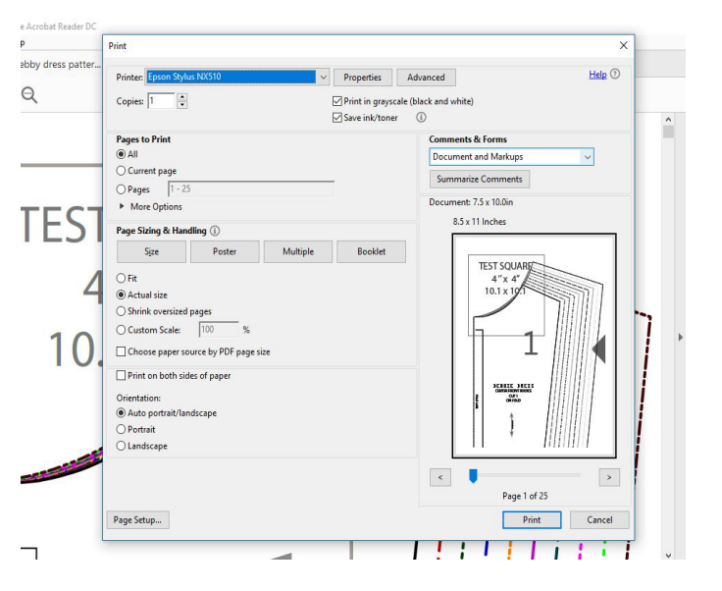722x591 pixels.
Task: Select the Fit radio option
Action: coord(122,278)
